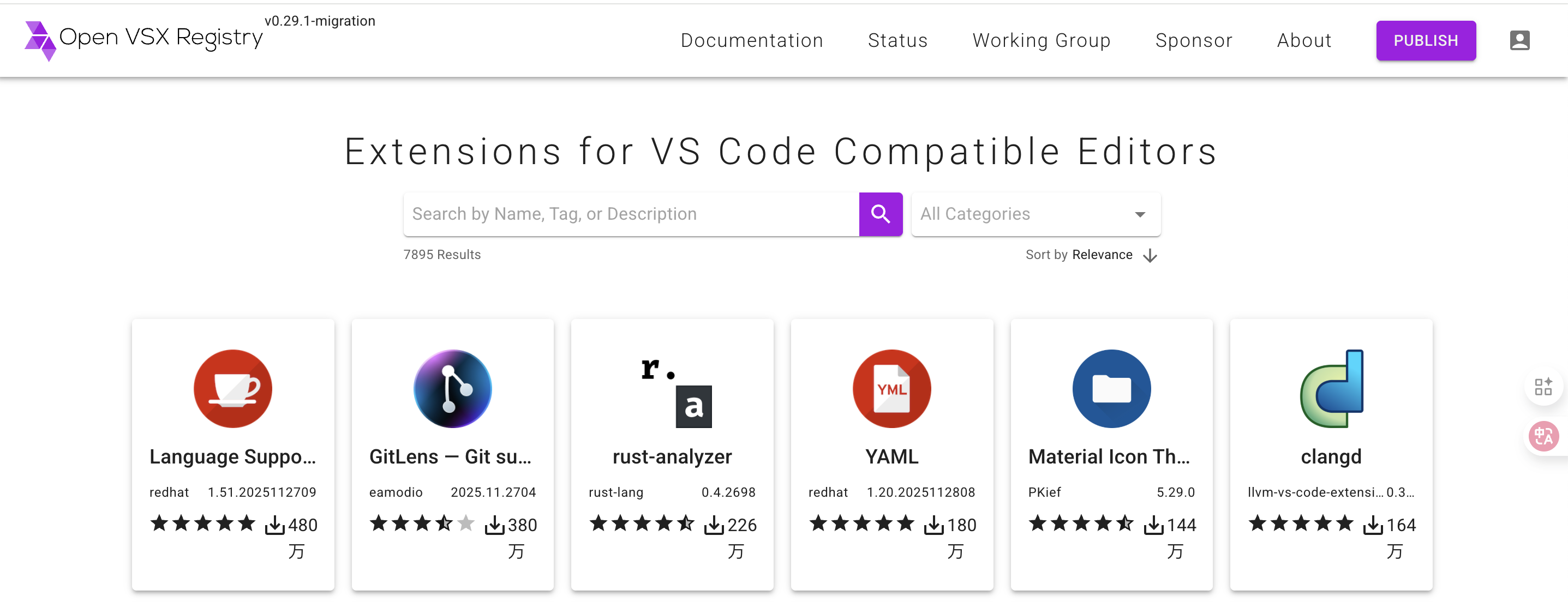Click the clangd extension icon
Viewport: 1568px width, 602px height.
pyautogui.click(x=1331, y=389)
